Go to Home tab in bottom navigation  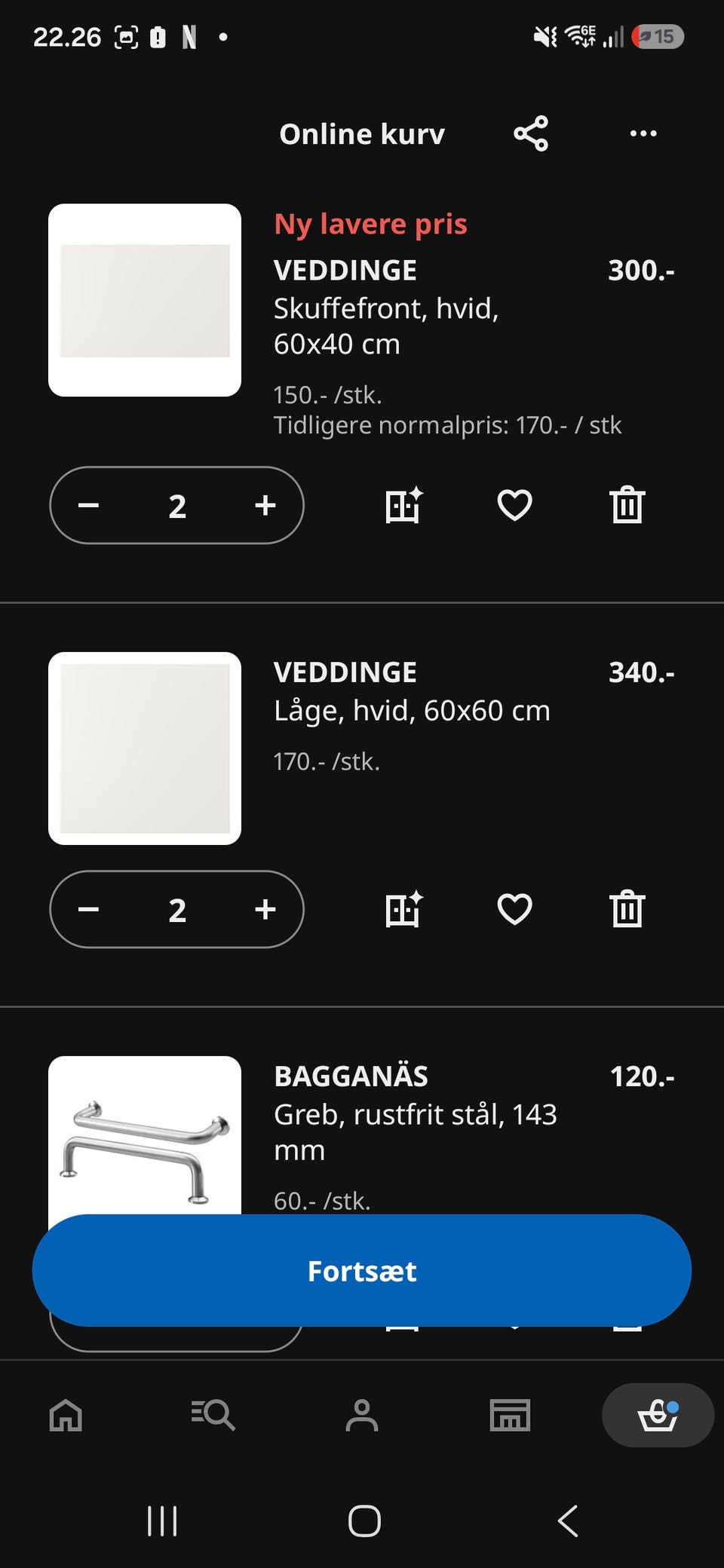coord(66,1415)
